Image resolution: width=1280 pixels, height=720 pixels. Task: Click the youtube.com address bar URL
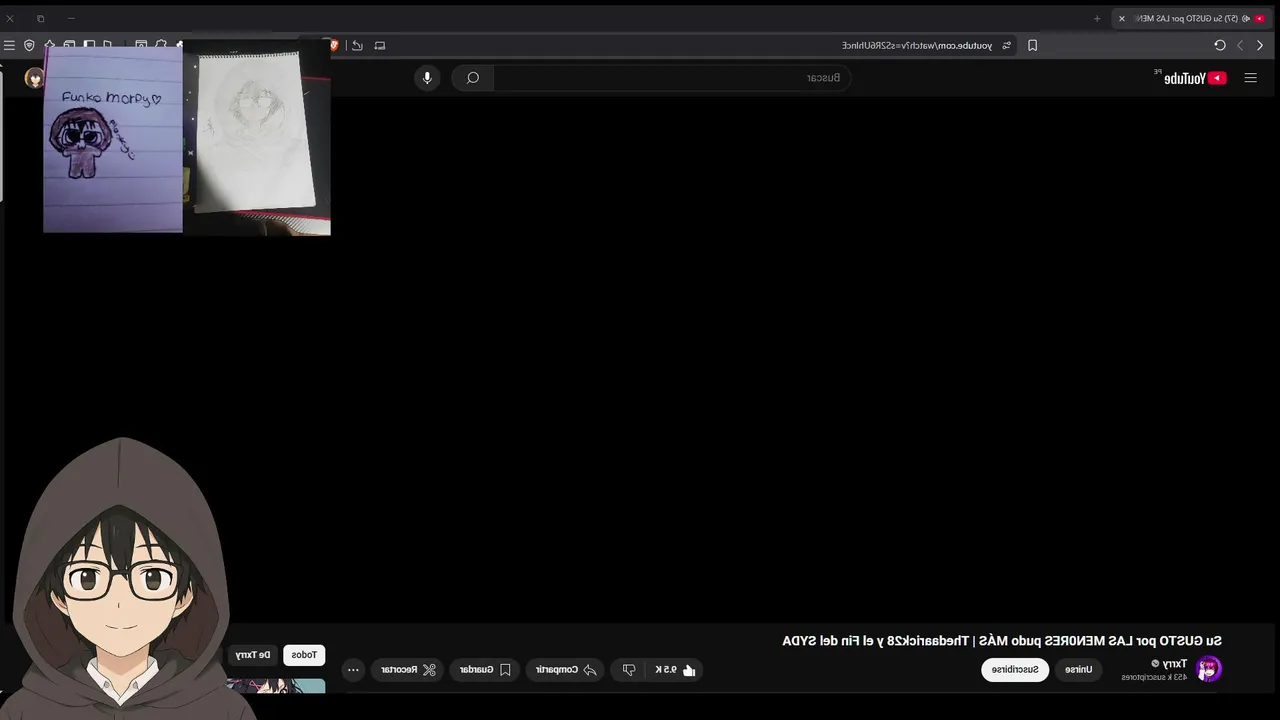tap(917, 45)
